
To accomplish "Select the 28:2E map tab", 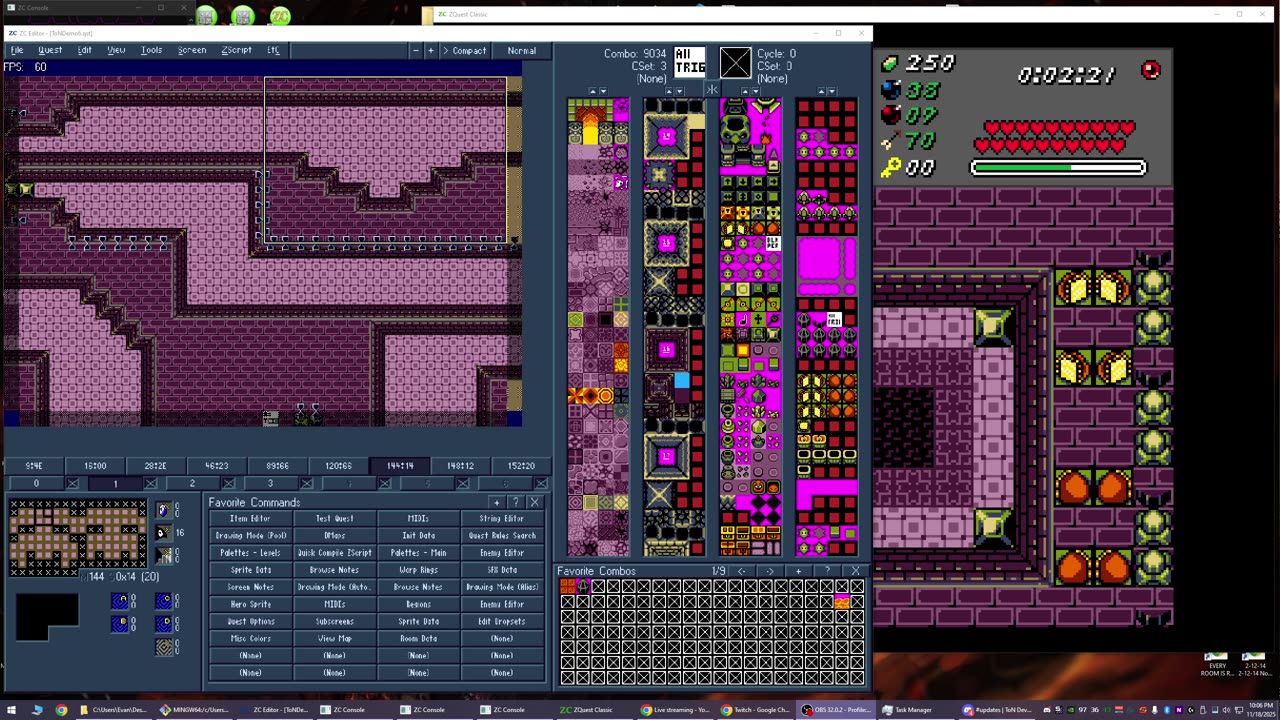I will (x=155, y=466).
